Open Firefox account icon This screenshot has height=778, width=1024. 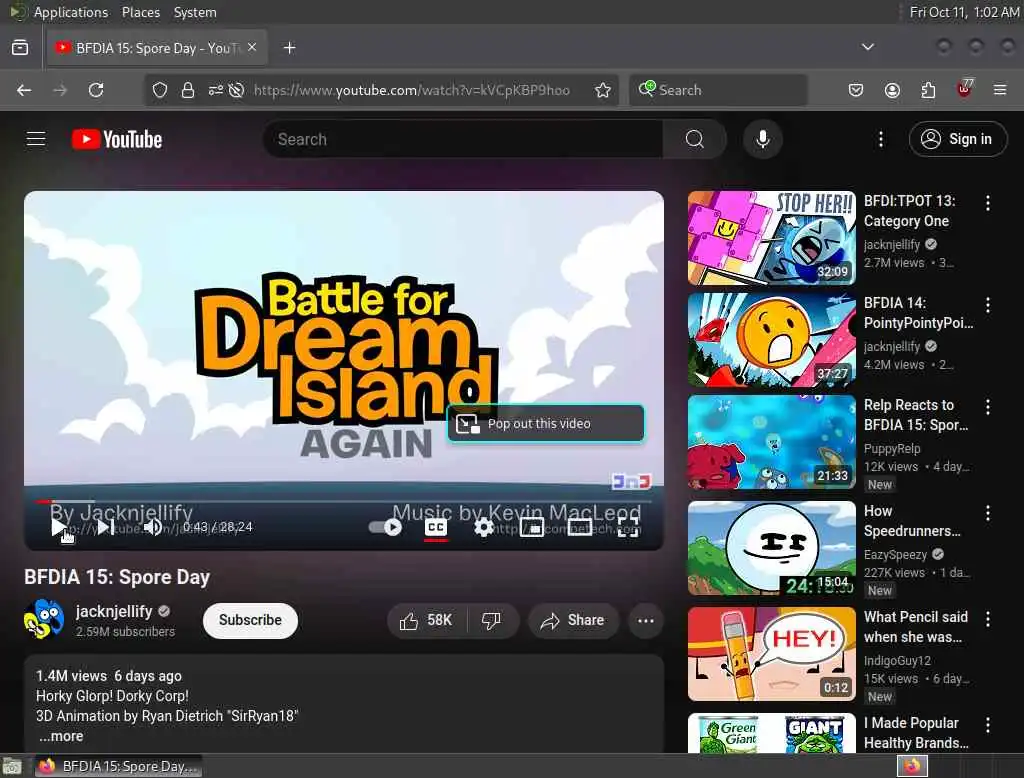click(x=892, y=90)
